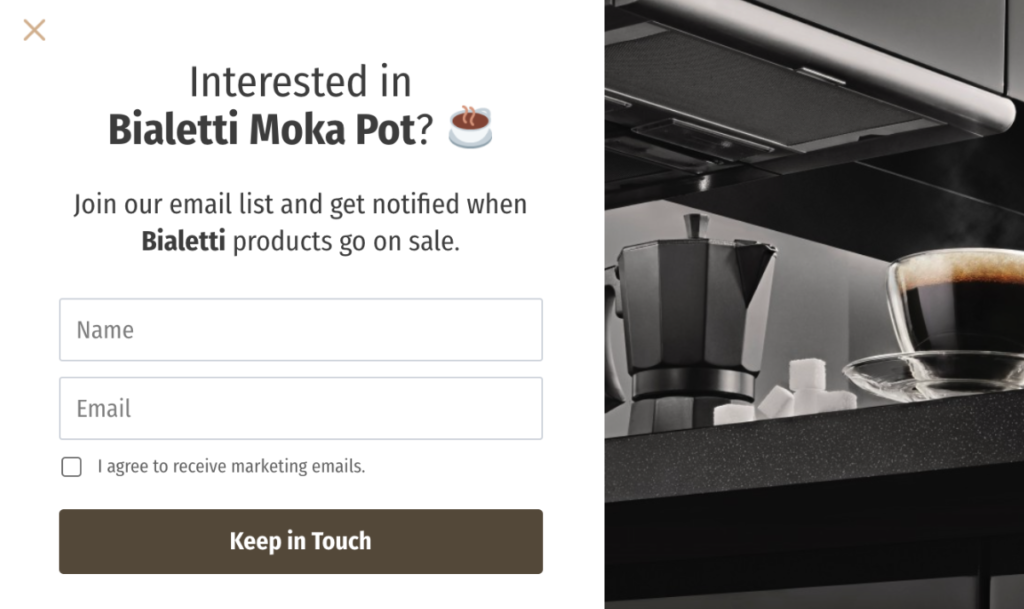The width and height of the screenshot is (1024, 609).
Task: Focus the Email input field
Action: pos(300,408)
